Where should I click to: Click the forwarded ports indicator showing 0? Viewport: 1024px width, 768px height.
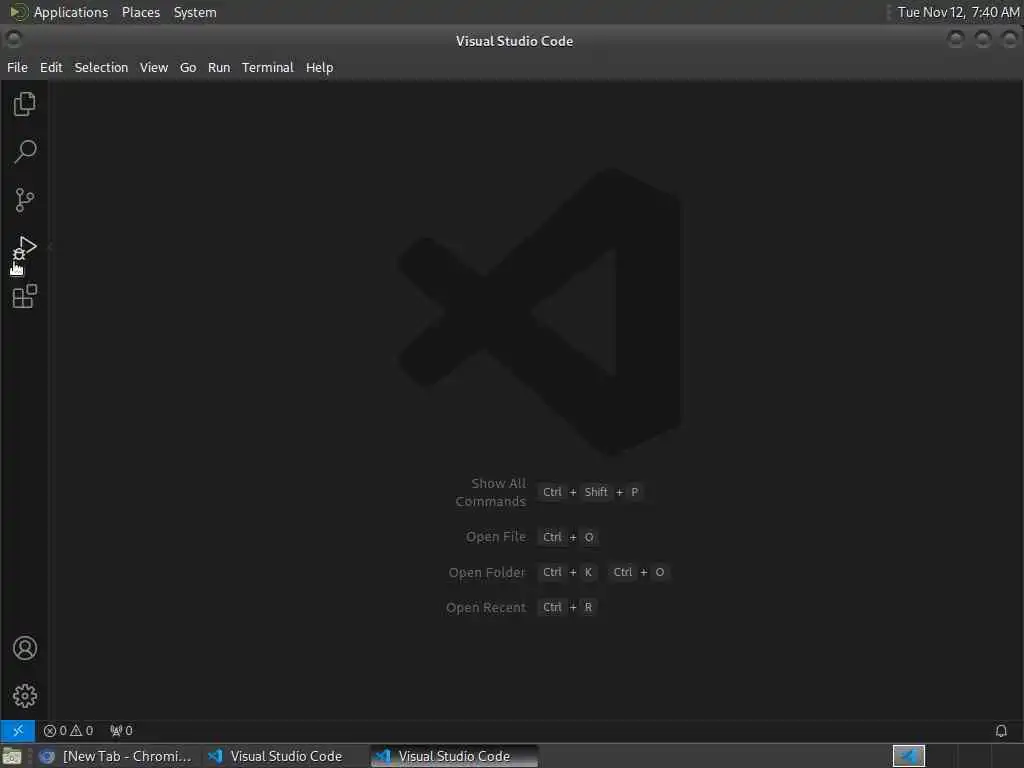[121, 731]
